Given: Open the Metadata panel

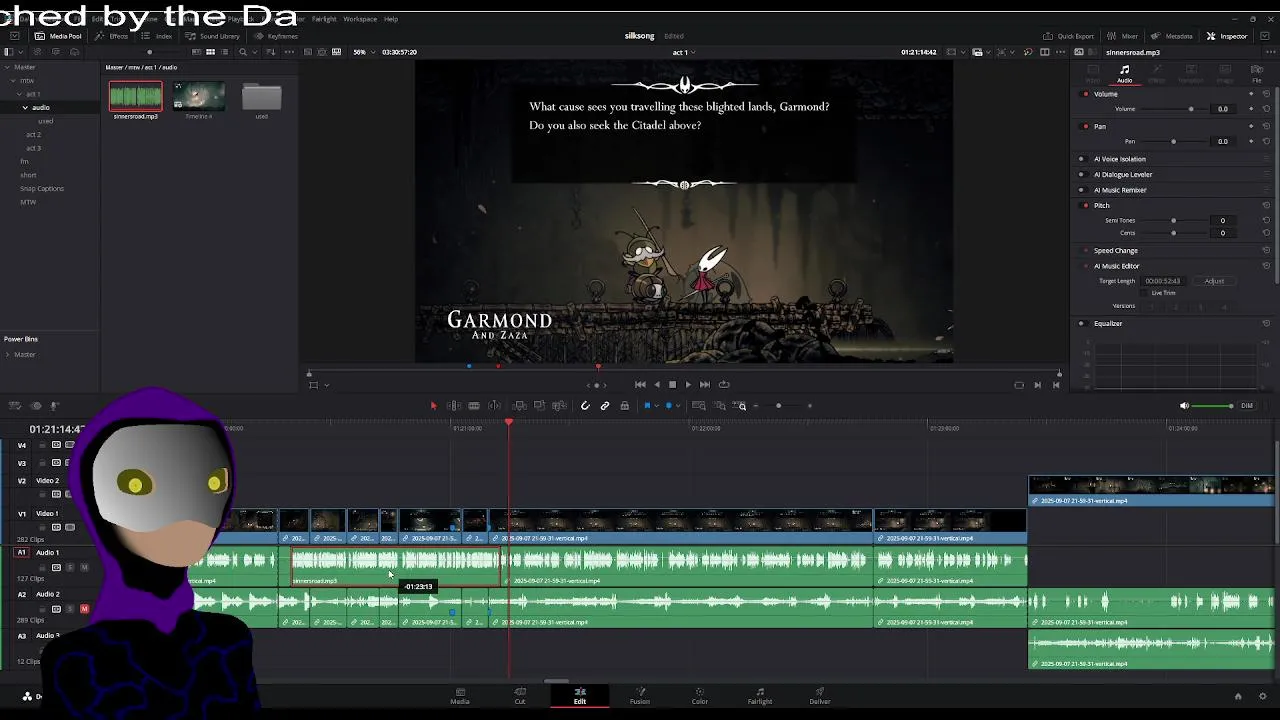Looking at the screenshot, I should (1172, 36).
